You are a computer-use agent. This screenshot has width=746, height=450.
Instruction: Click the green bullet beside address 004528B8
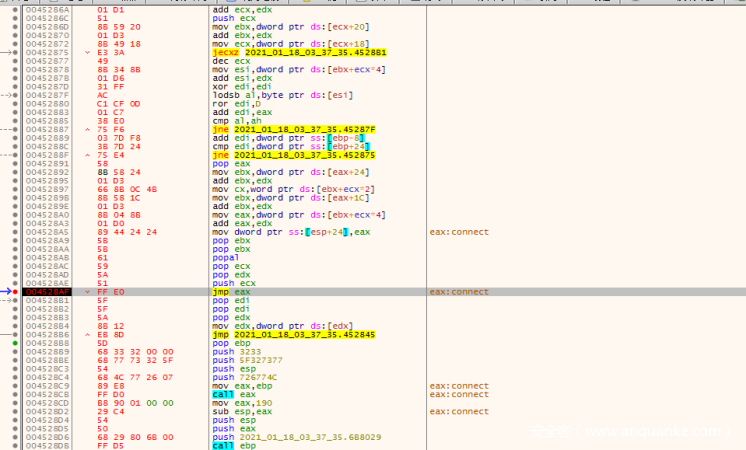point(13,343)
